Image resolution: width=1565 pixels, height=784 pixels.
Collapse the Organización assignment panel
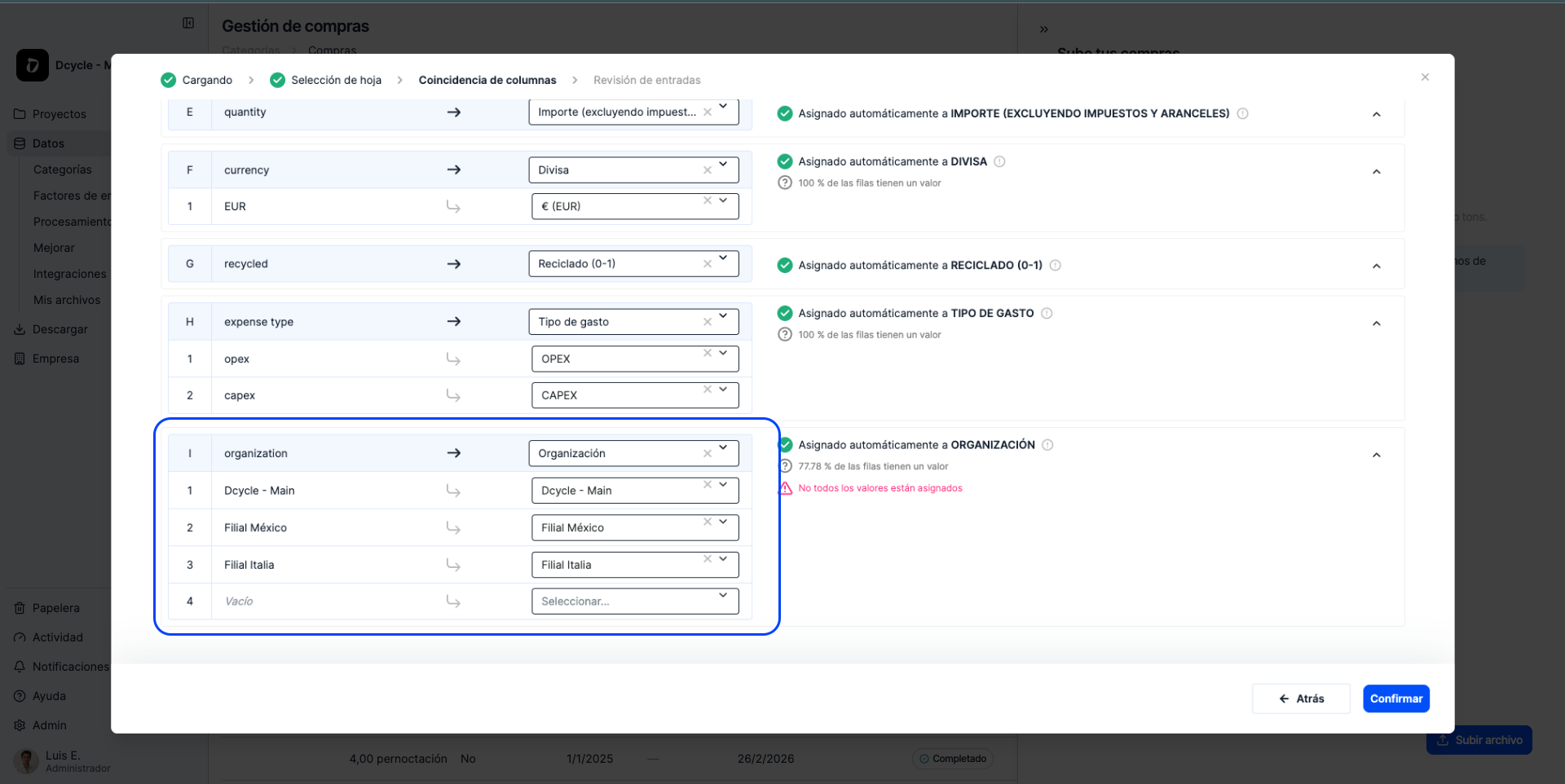tap(1377, 456)
